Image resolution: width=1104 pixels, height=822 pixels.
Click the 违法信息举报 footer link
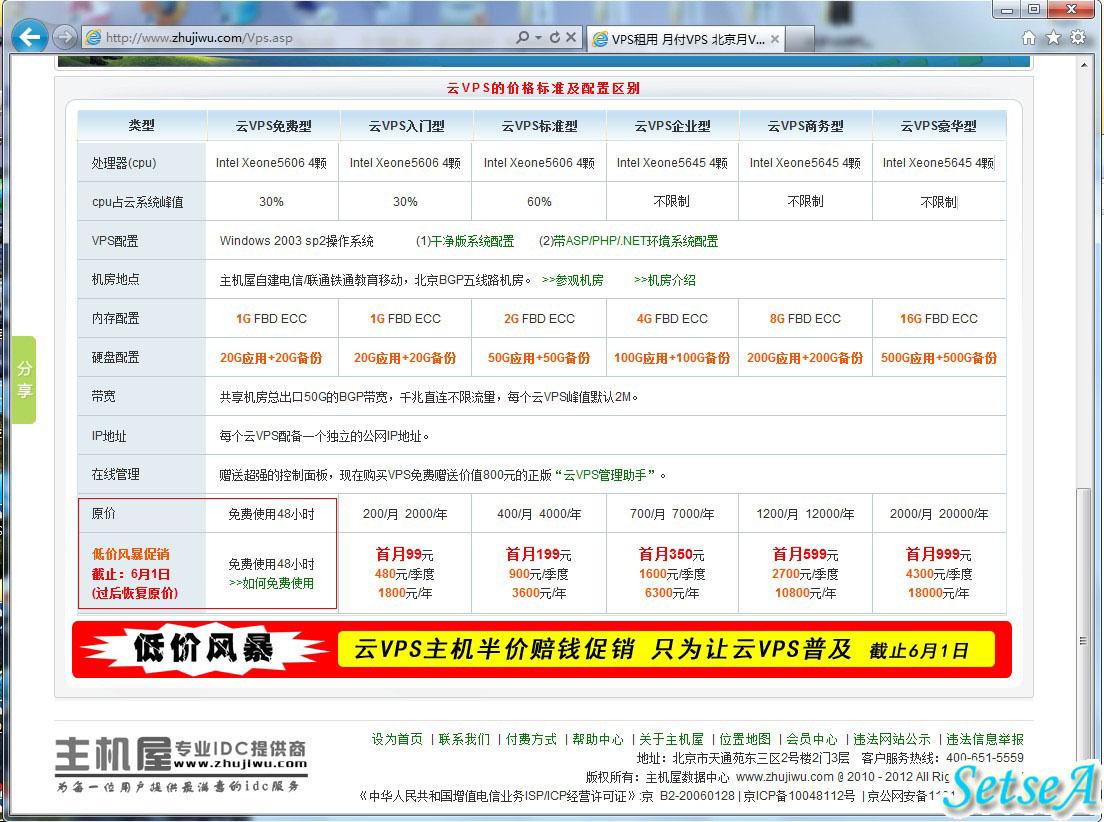[985, 739]
